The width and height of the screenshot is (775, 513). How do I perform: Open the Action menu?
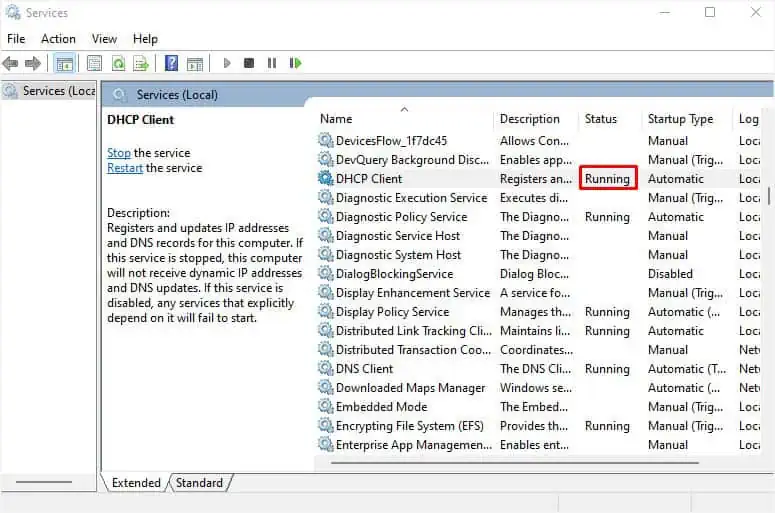58,39
